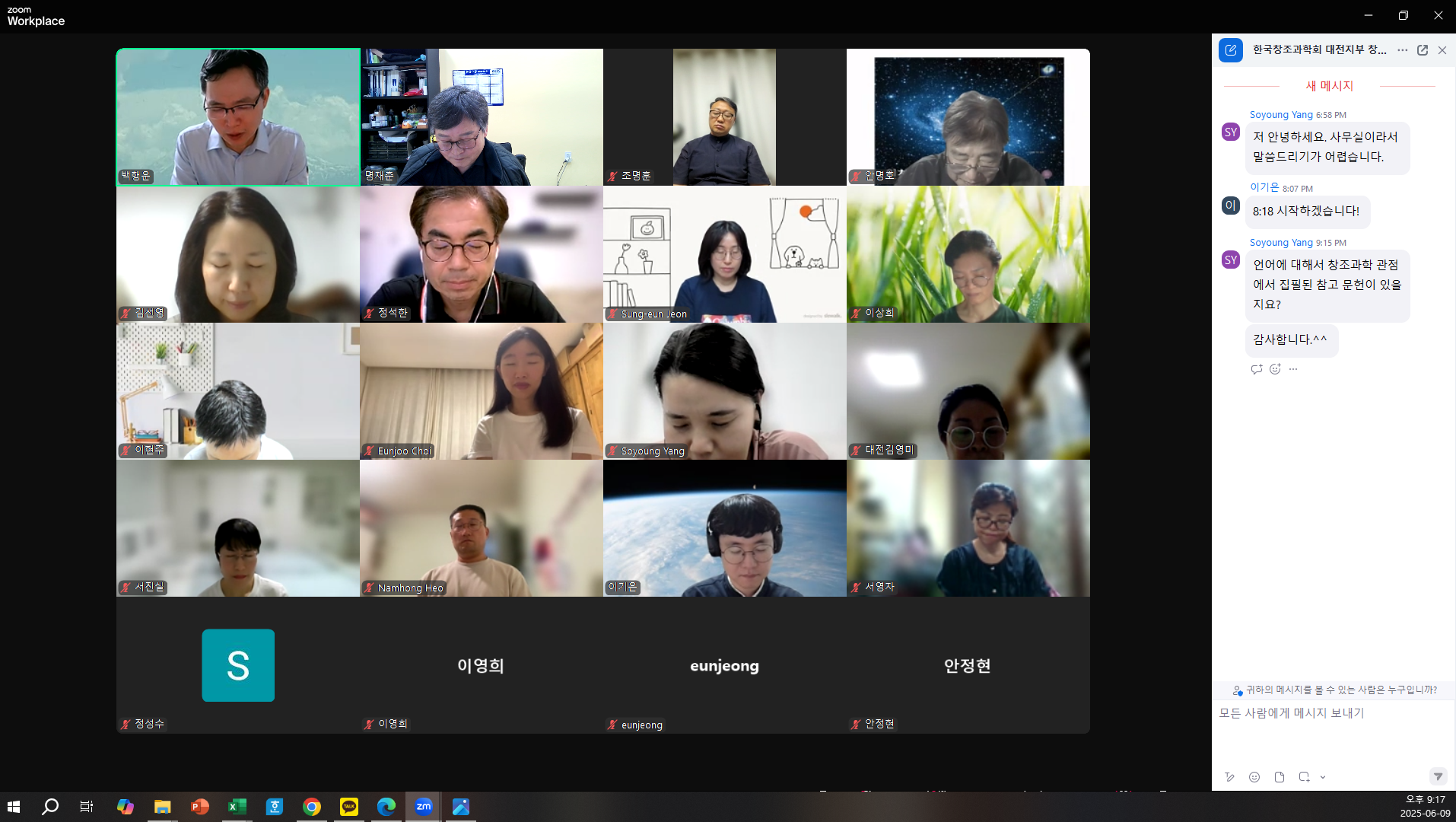The image size is (1456, 822).
Task: Click the chat message '감사합니다.^^'
Action: [1291, 340]
